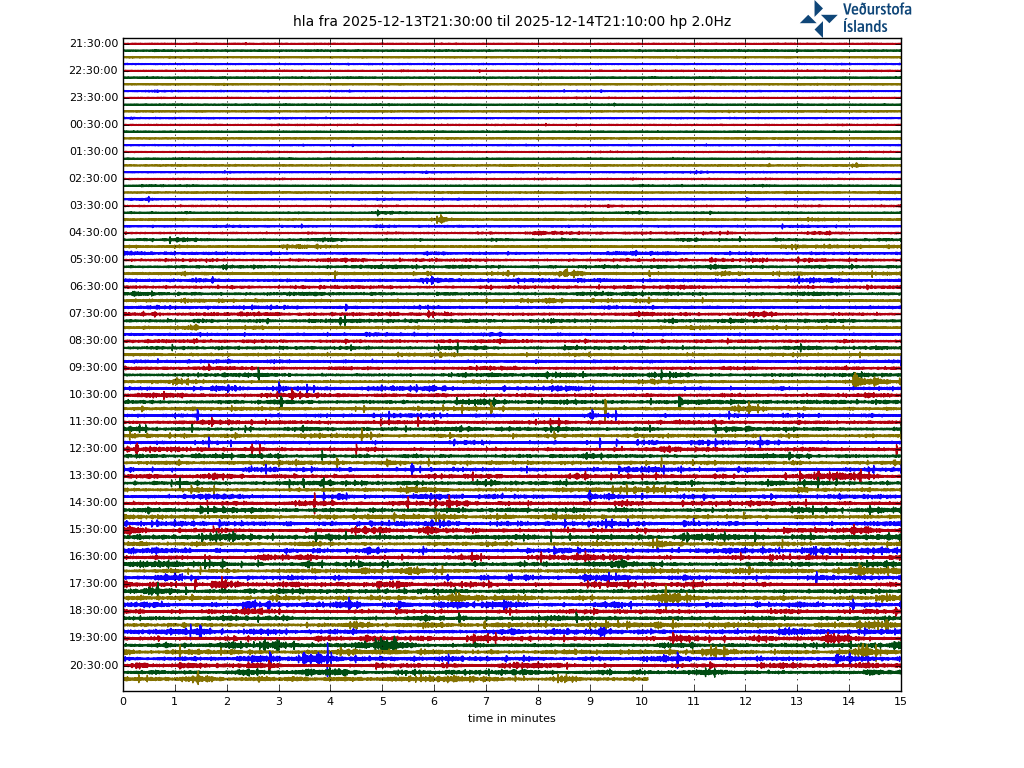Select the 20:30:00 time label
The image size is (1024, 768).
coord(94,665)
